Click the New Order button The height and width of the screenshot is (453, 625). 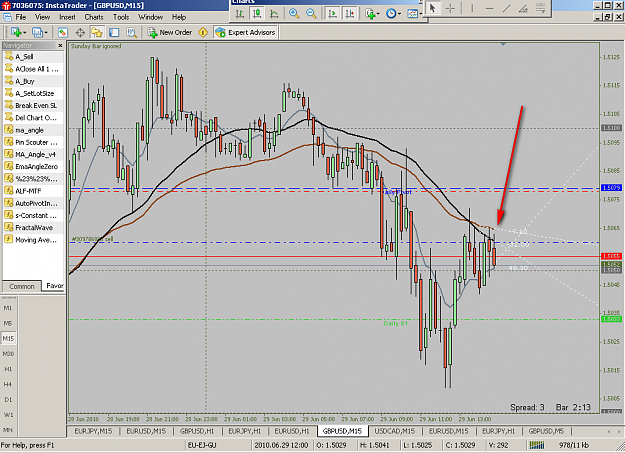coord(170,32)
